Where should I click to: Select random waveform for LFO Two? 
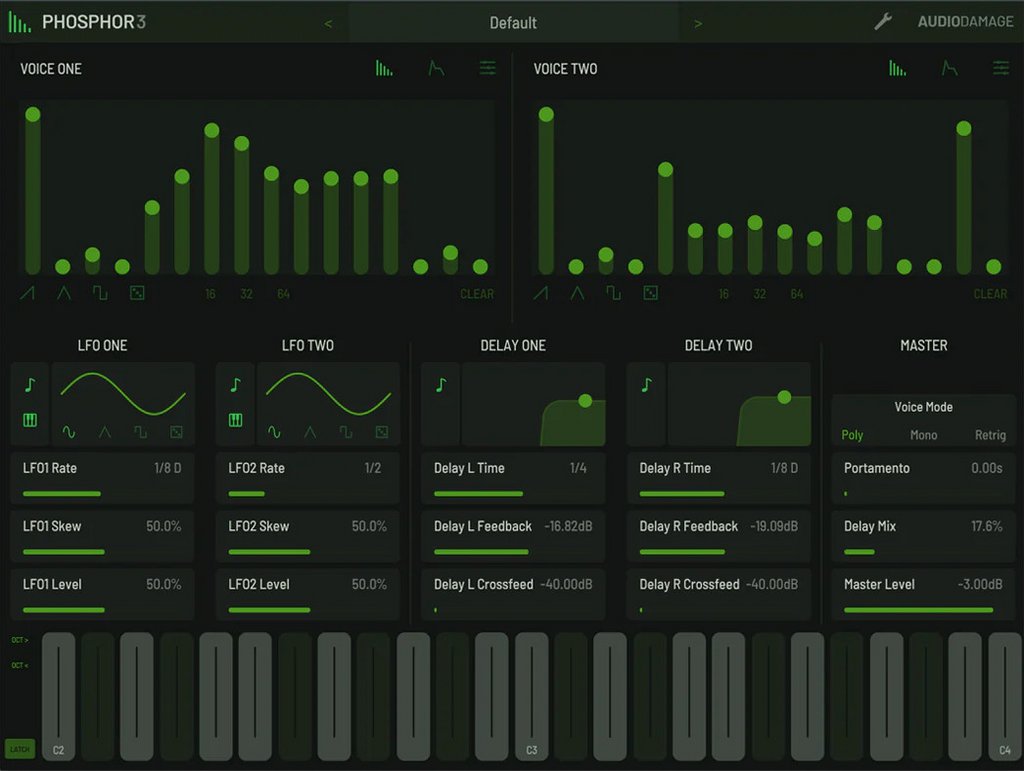click(382, 432)
